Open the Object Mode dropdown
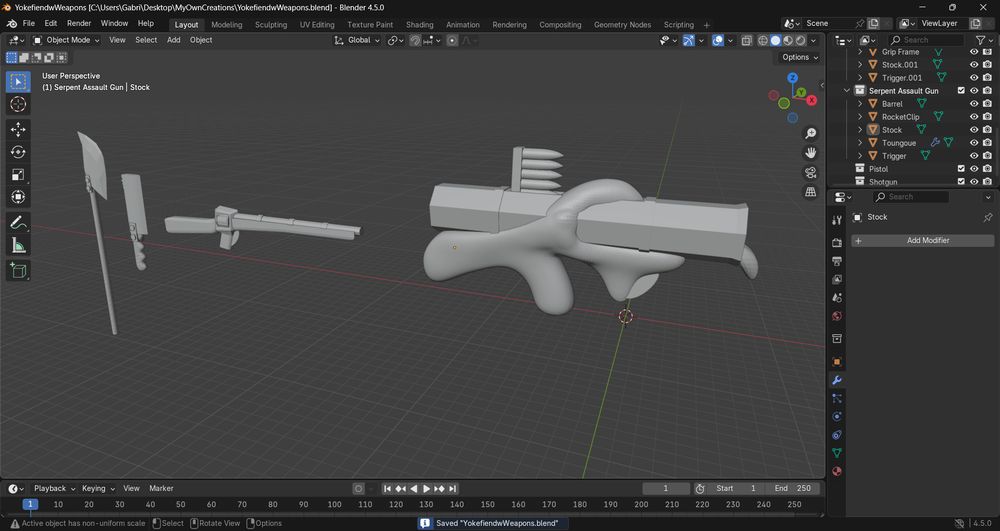 (67, 40)
